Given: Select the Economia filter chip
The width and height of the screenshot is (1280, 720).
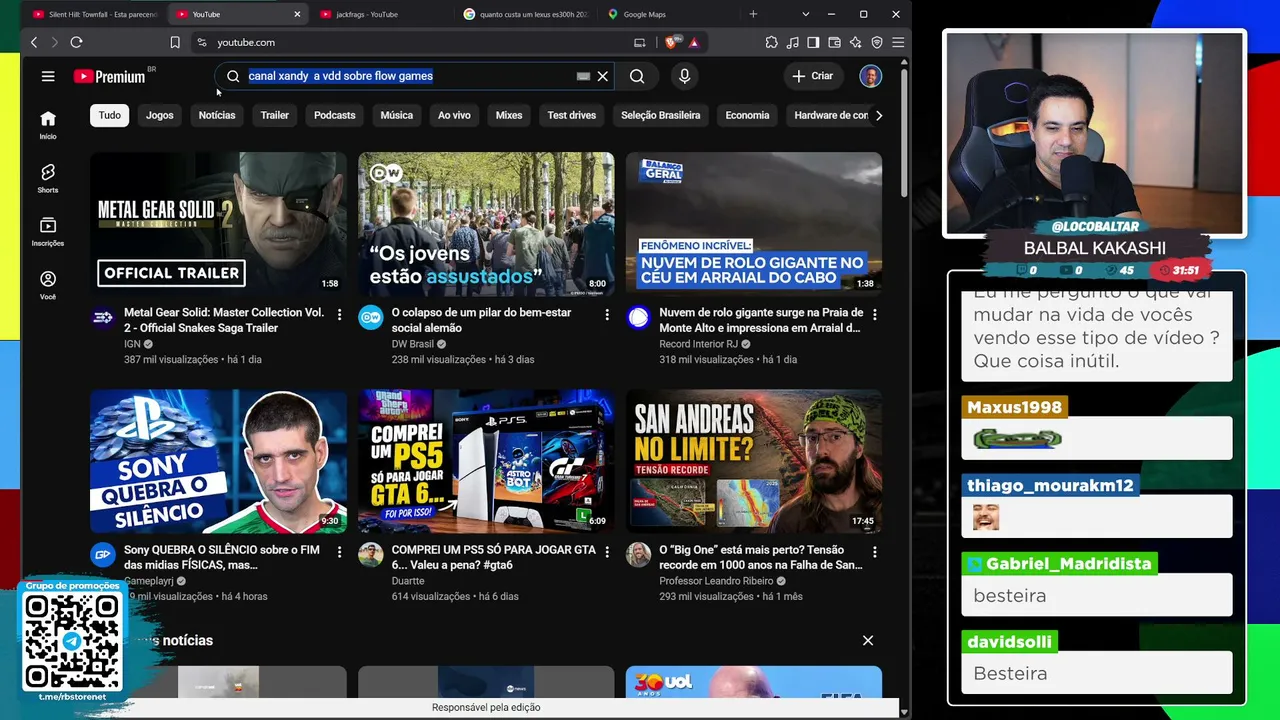Looking at the screenshot, I should [x=747, y=115].
